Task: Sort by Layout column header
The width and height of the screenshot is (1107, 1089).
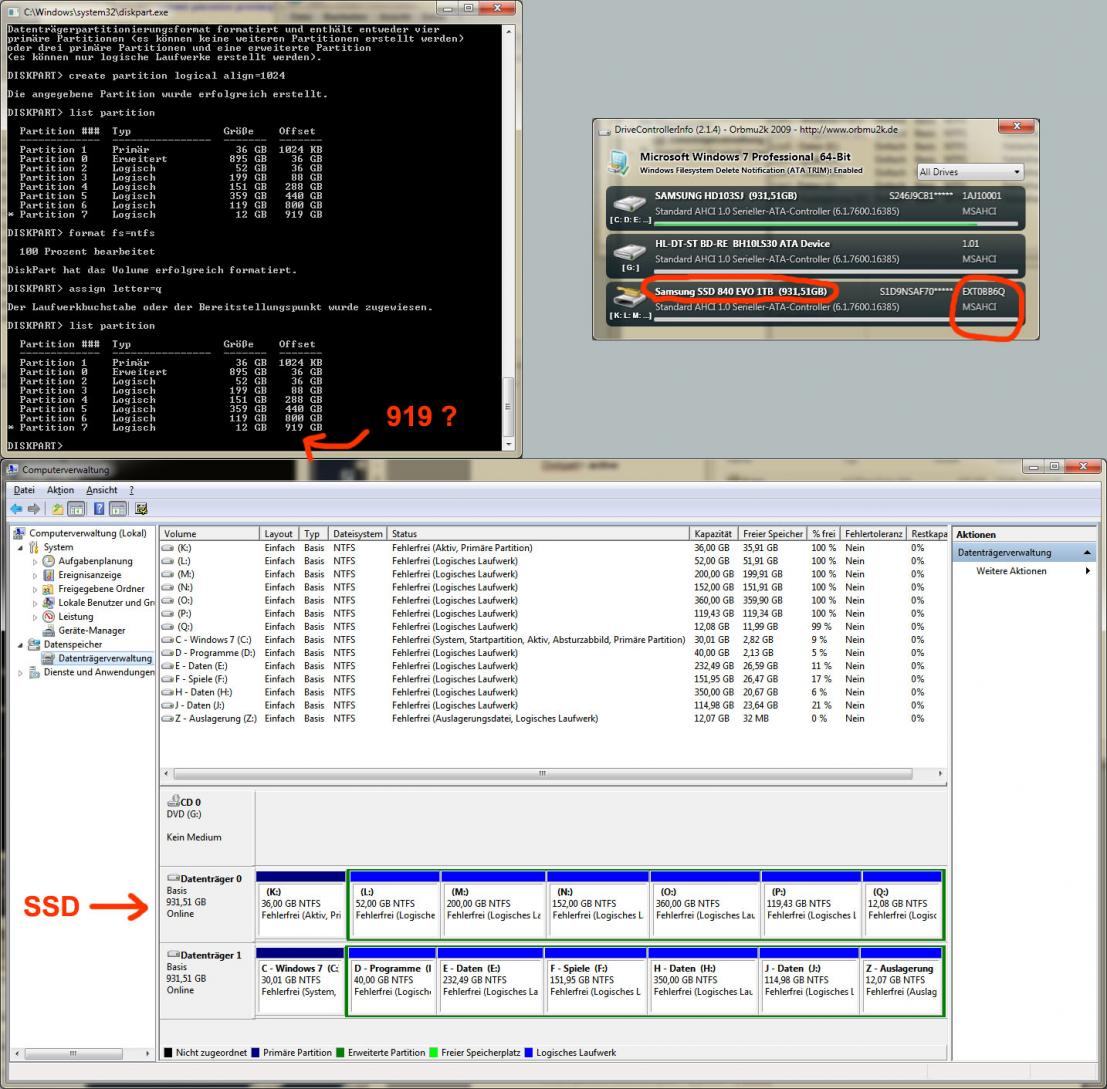Action: pos(278,534)
